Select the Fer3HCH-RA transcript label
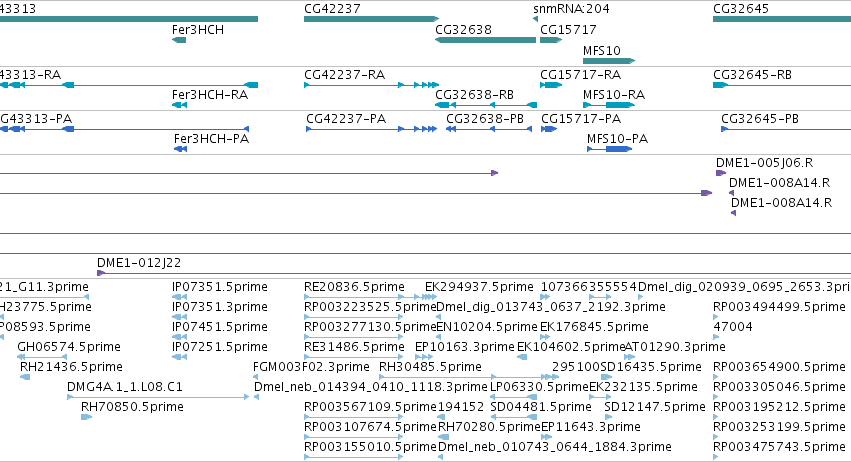 pyautogui.click(x=210, y=94)
